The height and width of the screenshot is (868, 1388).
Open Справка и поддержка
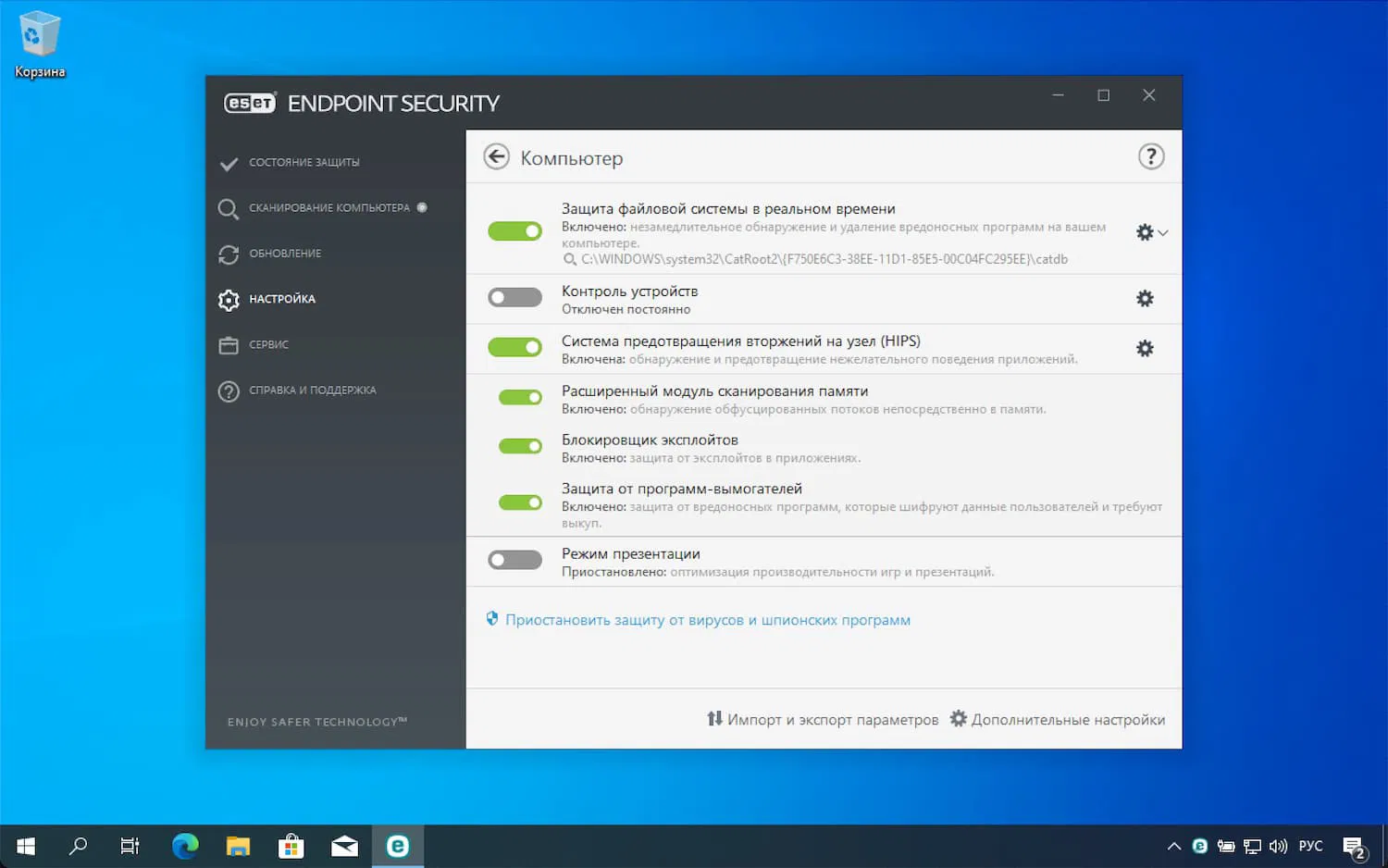point(312,390)
